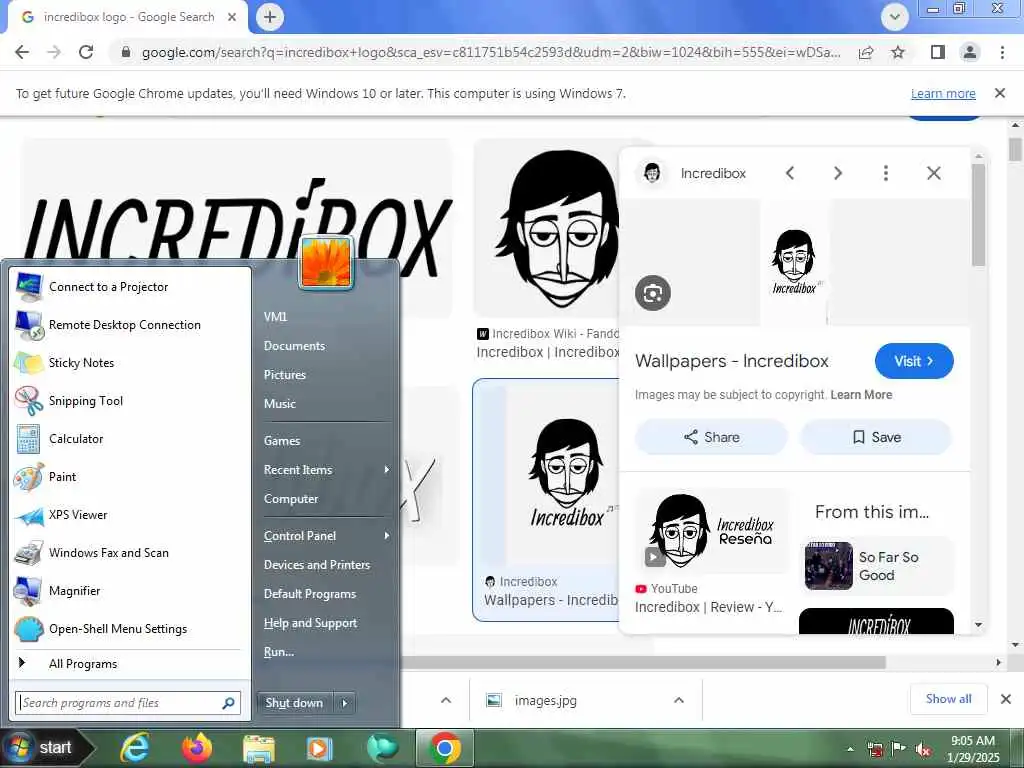
Task: Click the Visit button
Action: pos(914,361)
